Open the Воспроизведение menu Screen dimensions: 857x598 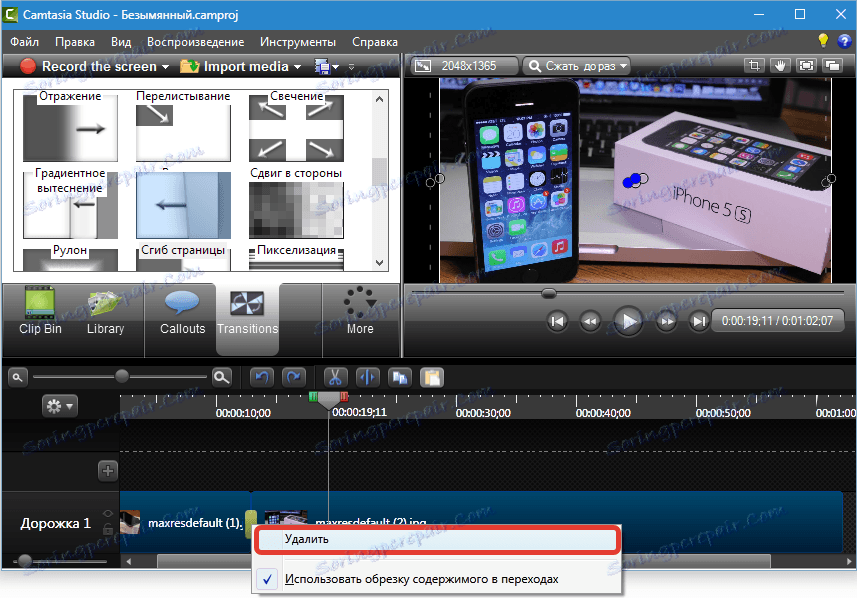point(195,42)
